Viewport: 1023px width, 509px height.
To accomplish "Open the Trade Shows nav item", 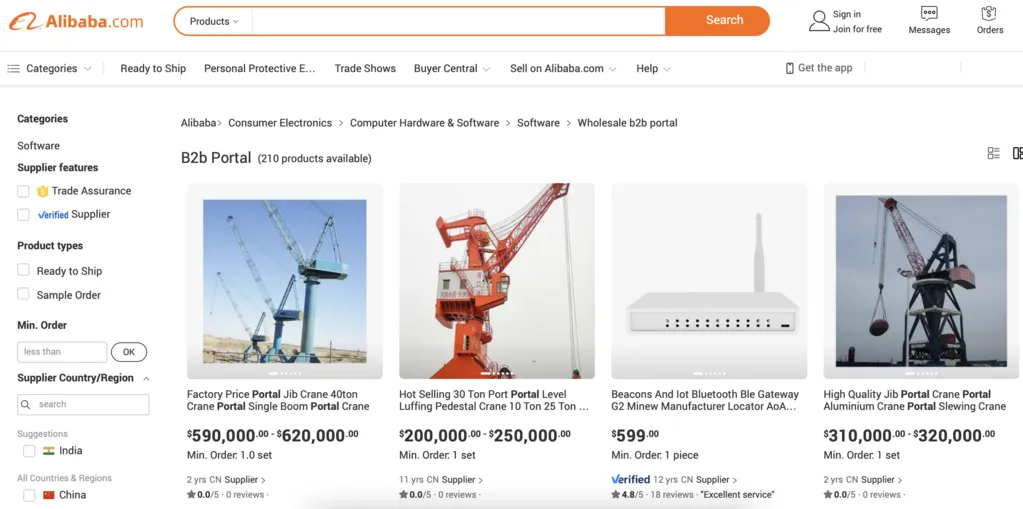I will click(365, 69).
